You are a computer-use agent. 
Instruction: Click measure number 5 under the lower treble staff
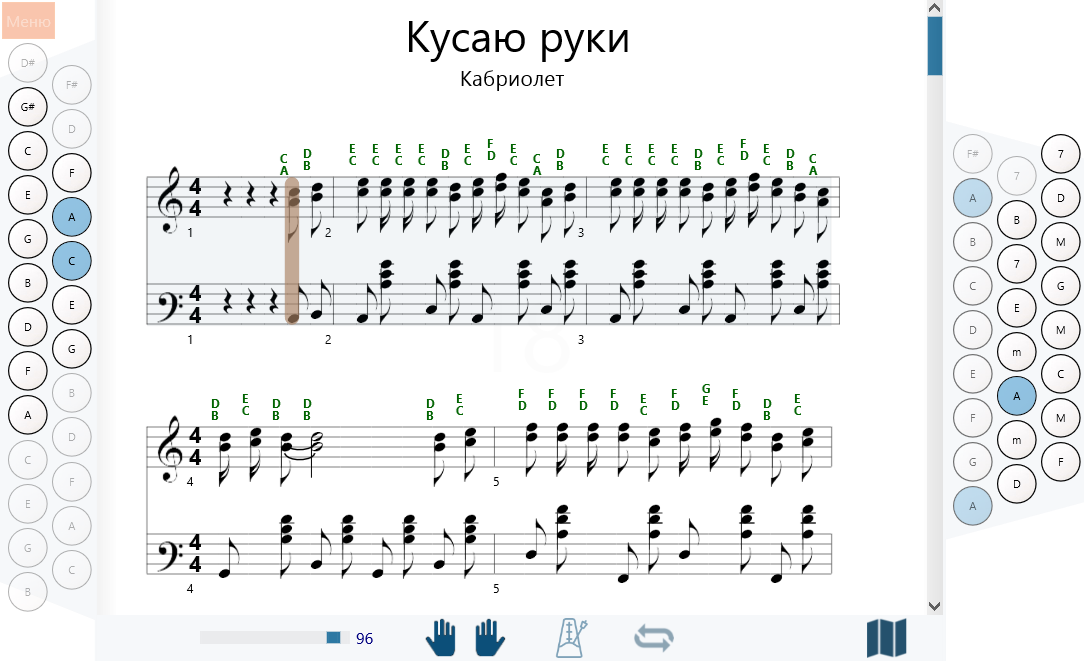point(496,482)
